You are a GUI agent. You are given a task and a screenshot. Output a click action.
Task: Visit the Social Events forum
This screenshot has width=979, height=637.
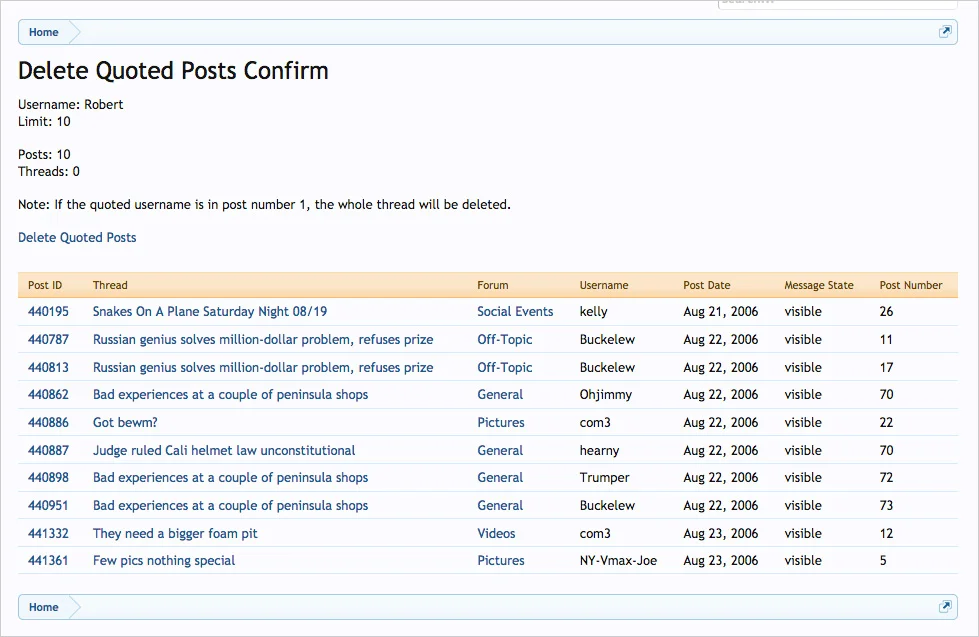[x=515, y=312]
